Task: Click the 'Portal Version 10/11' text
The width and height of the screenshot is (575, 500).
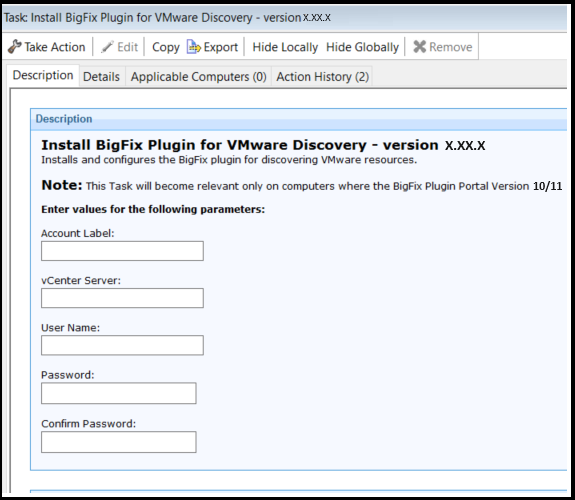Action: (x=510, y=186)
